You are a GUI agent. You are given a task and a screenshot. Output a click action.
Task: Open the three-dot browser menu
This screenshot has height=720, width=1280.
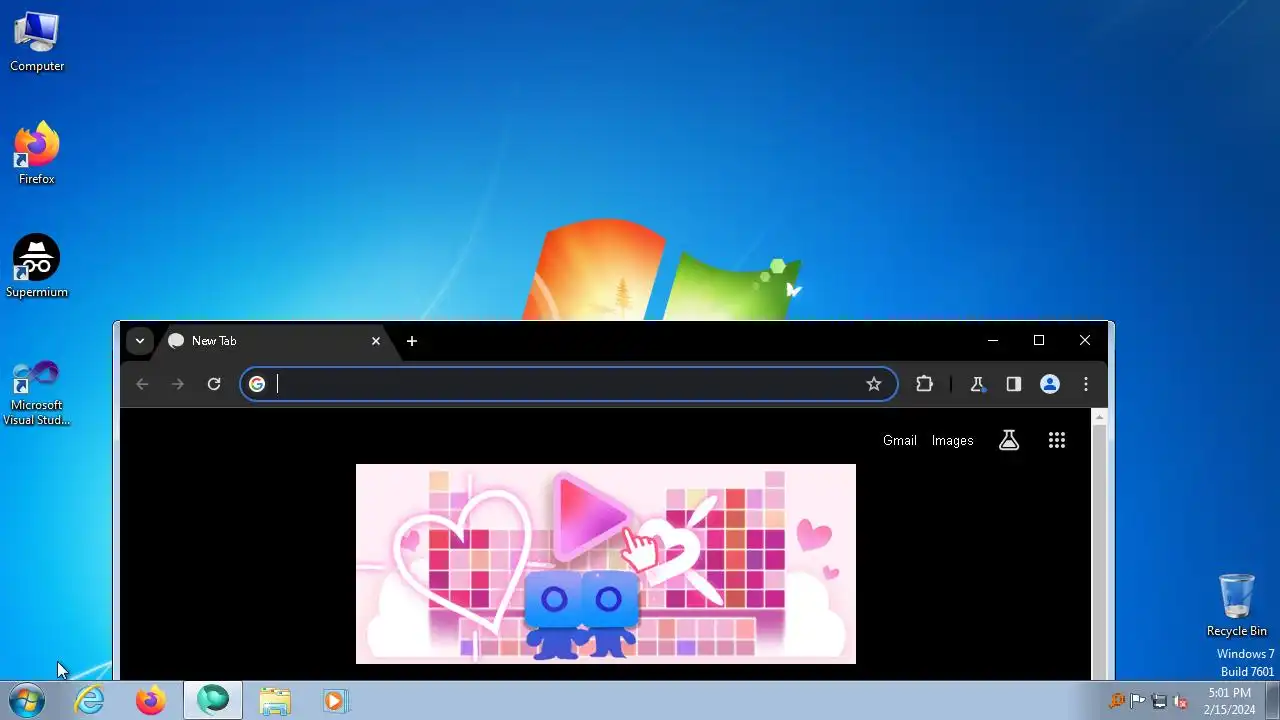1086,384
